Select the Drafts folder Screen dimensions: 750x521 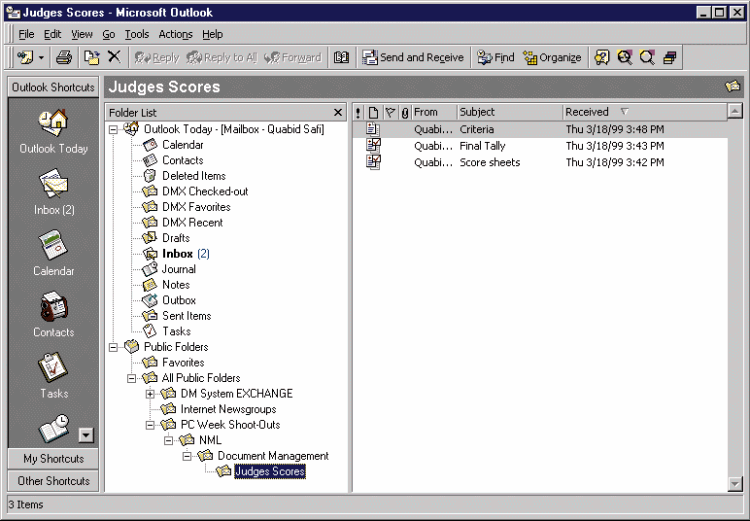point(176,238)
